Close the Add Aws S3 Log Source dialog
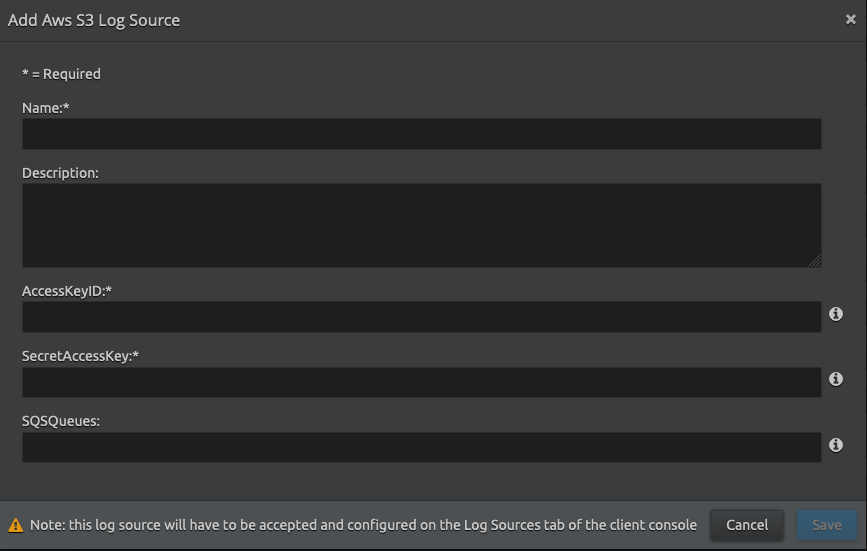Screen dimensions: 867x551 851,19
